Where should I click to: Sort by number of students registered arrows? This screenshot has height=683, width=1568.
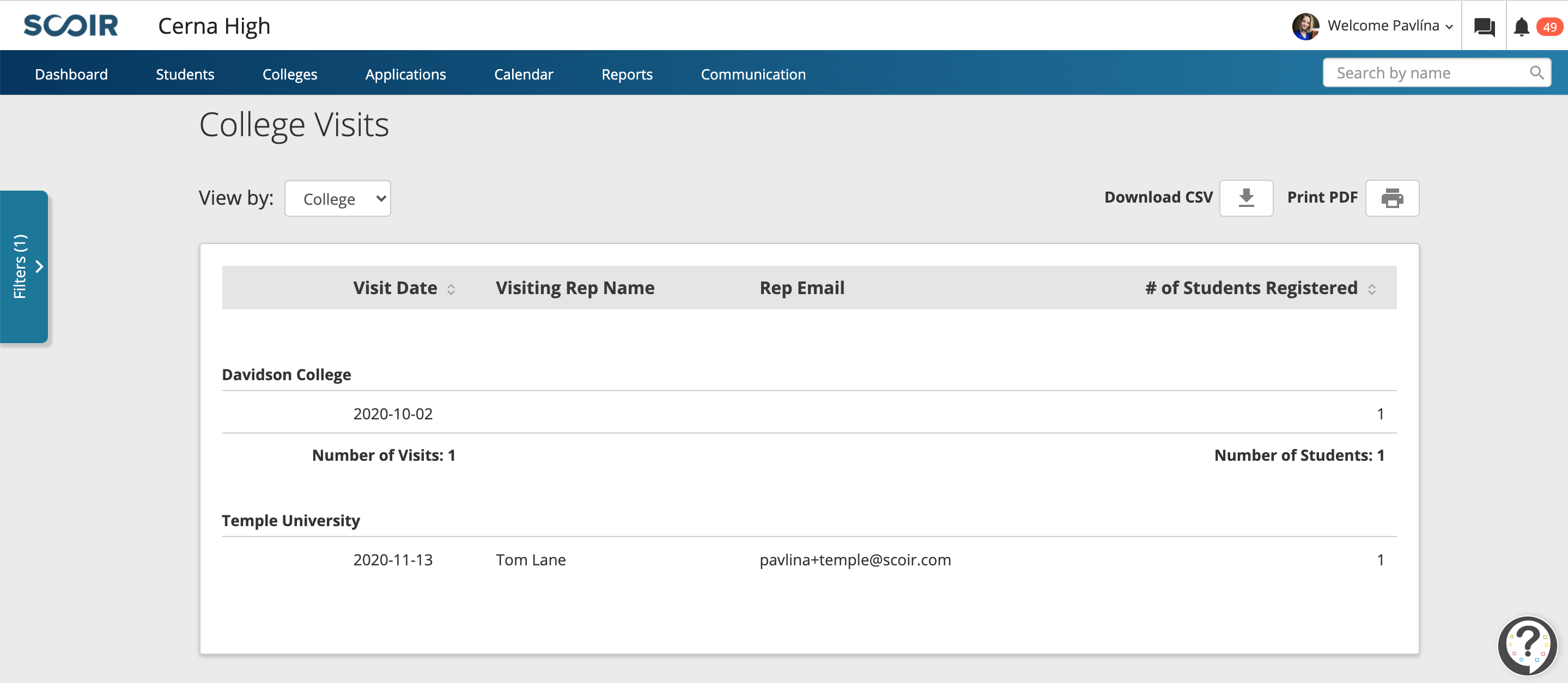click(1371, 289)
